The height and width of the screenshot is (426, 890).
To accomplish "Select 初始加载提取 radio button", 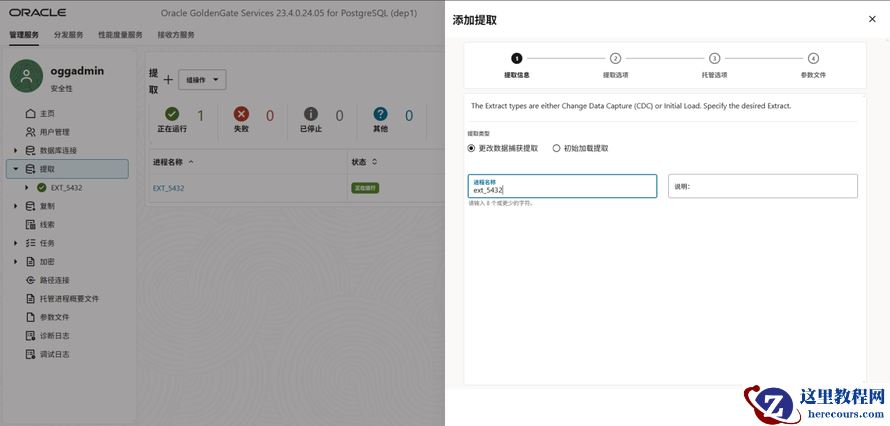I will [556, 148].
